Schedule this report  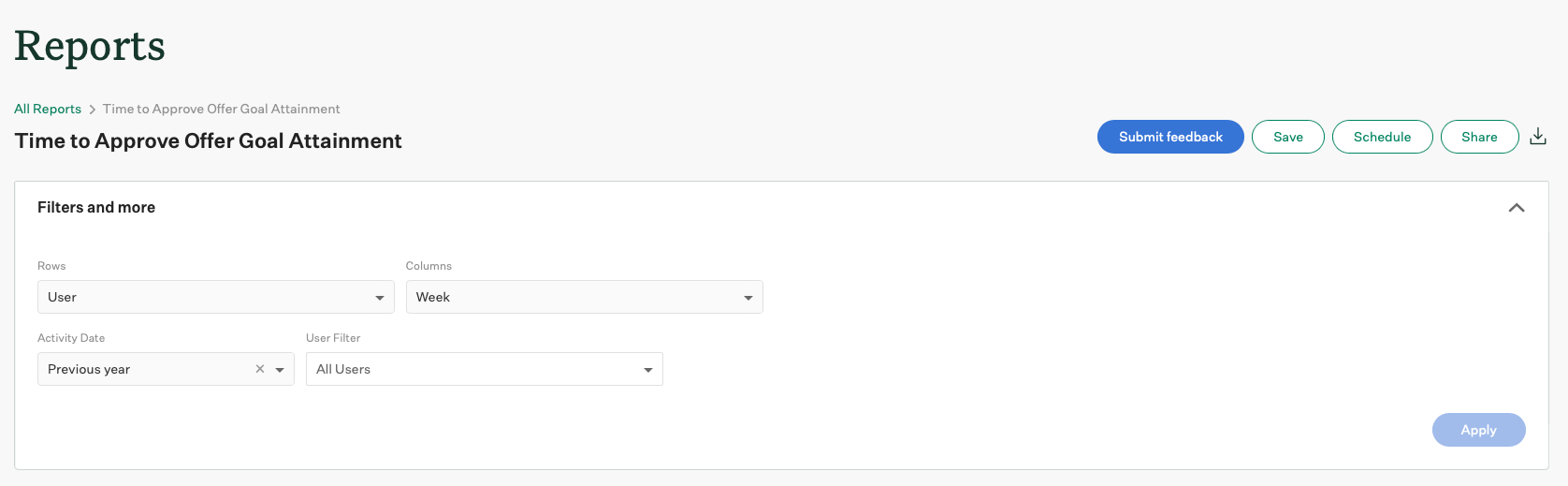(x=1382, y=137)
